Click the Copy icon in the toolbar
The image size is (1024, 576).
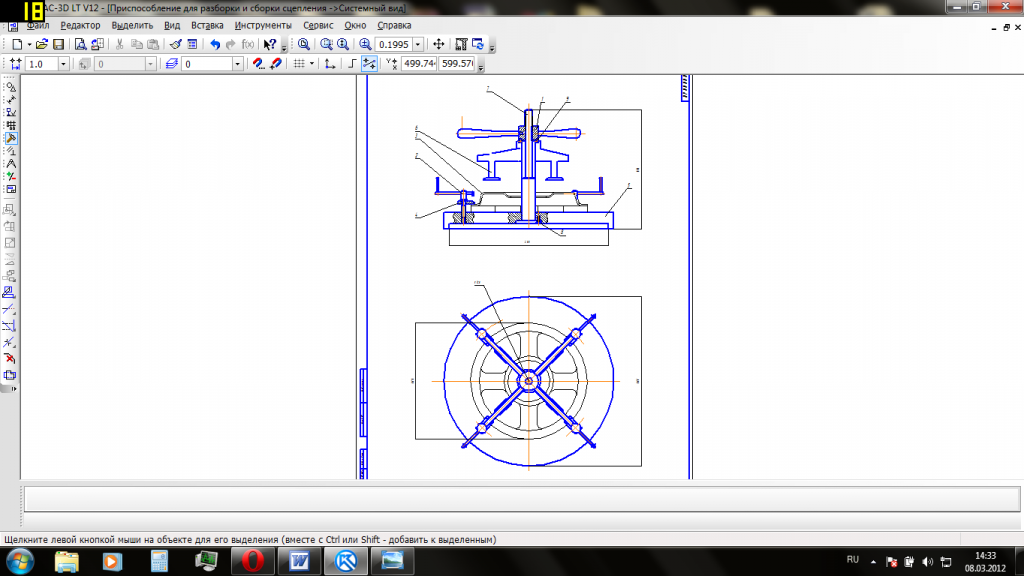pyautogui.click(x=136, y=44)
